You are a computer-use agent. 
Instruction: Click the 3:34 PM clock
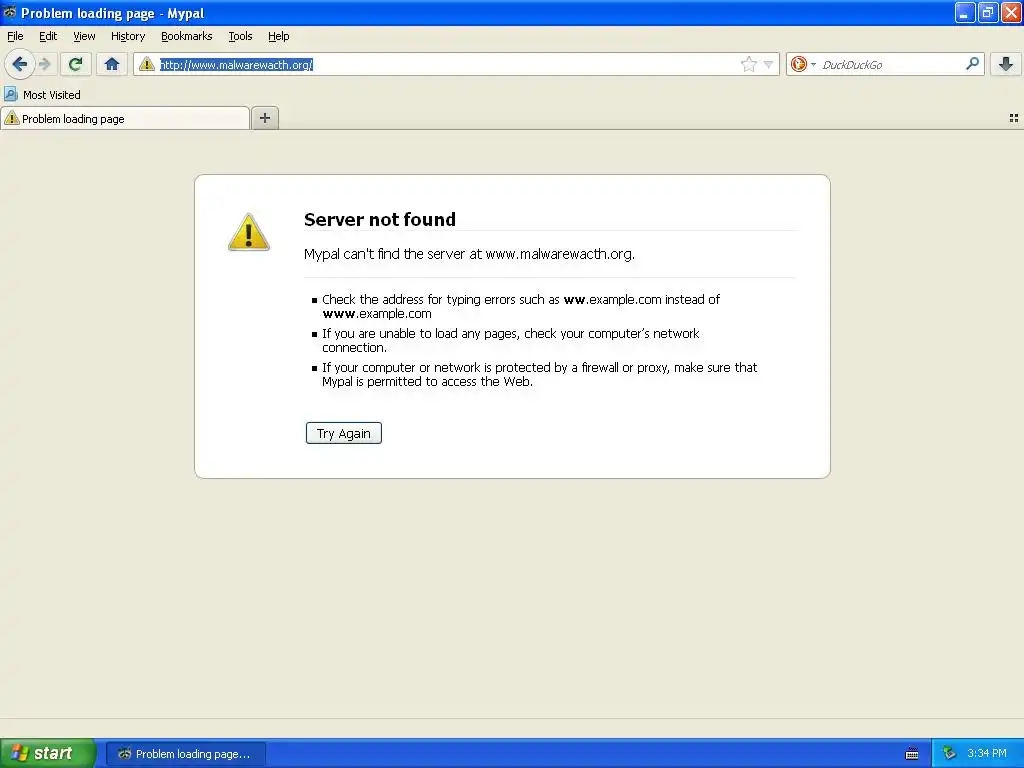[x=987, y=753]
